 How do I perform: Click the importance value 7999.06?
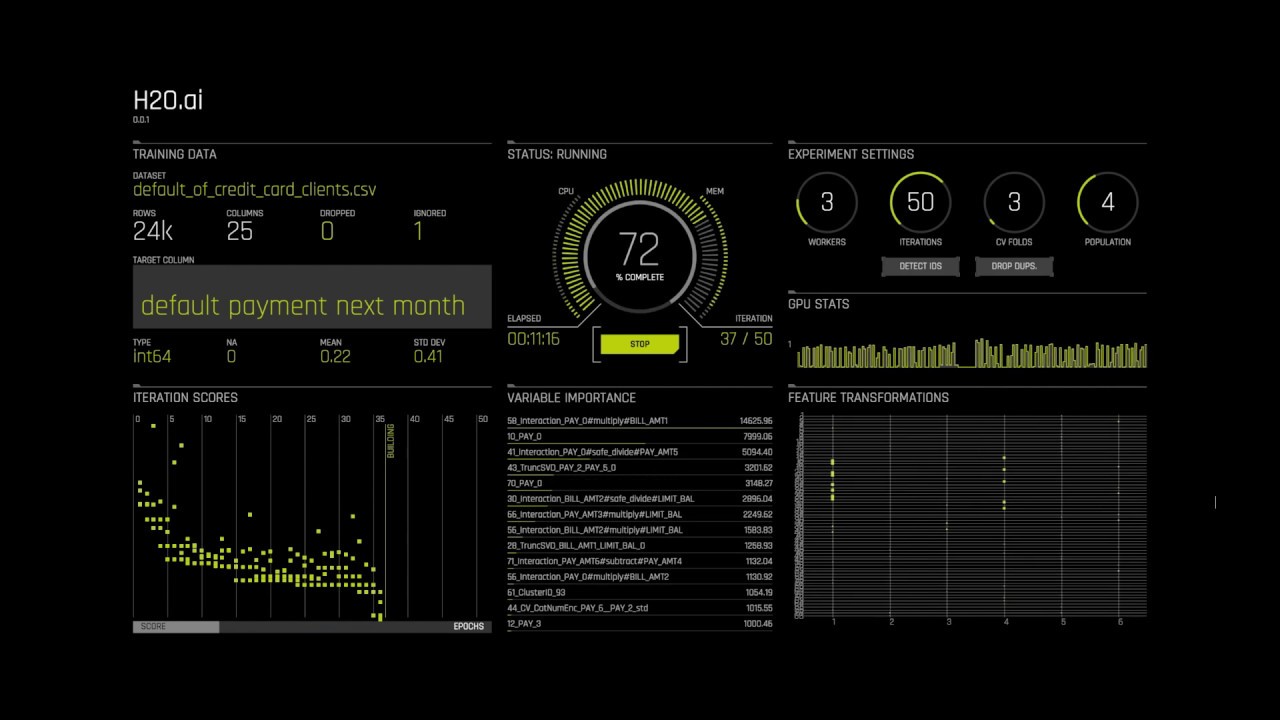coord(757,436)
